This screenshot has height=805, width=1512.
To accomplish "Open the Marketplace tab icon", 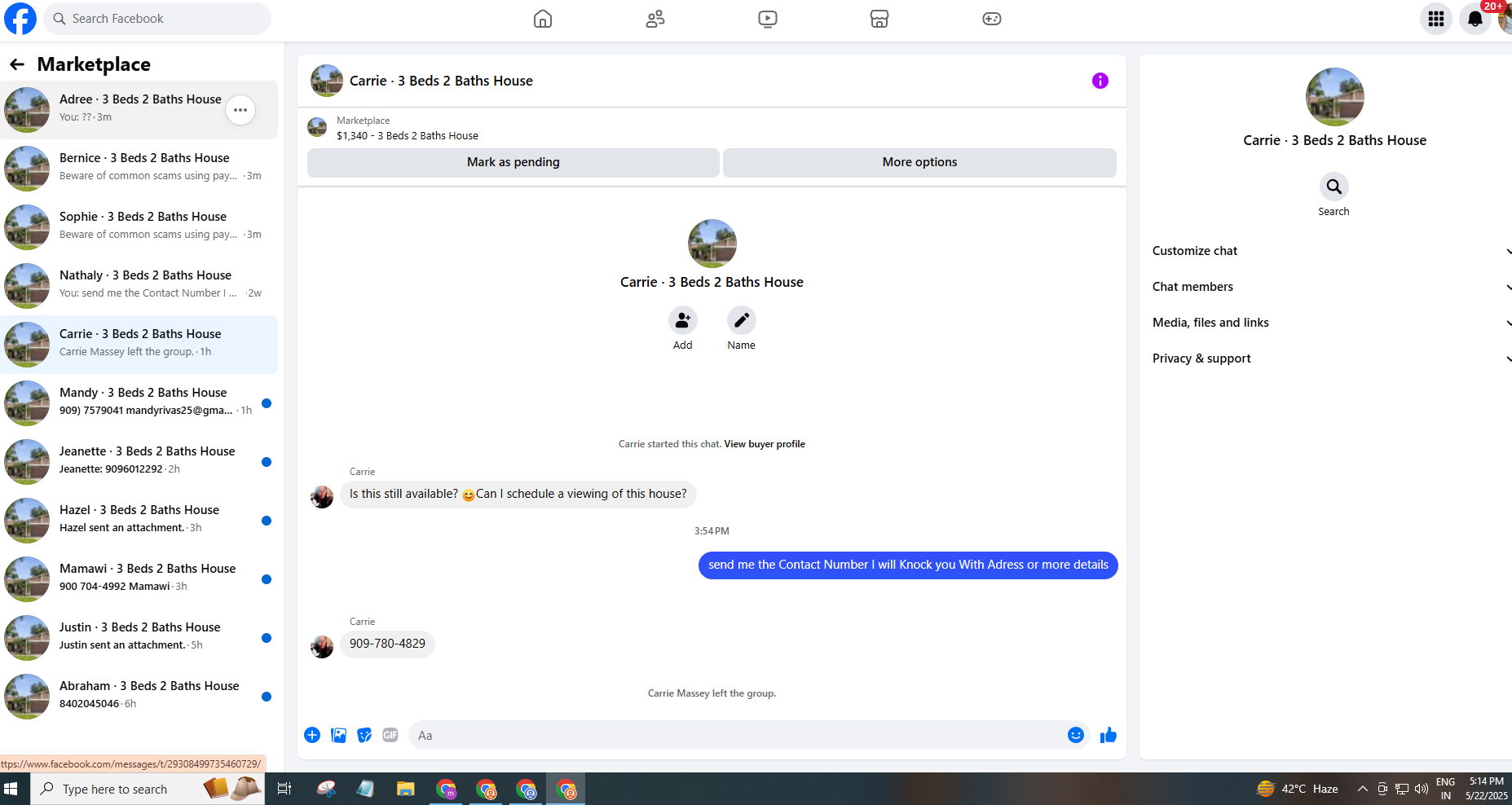I will (879, 19).
